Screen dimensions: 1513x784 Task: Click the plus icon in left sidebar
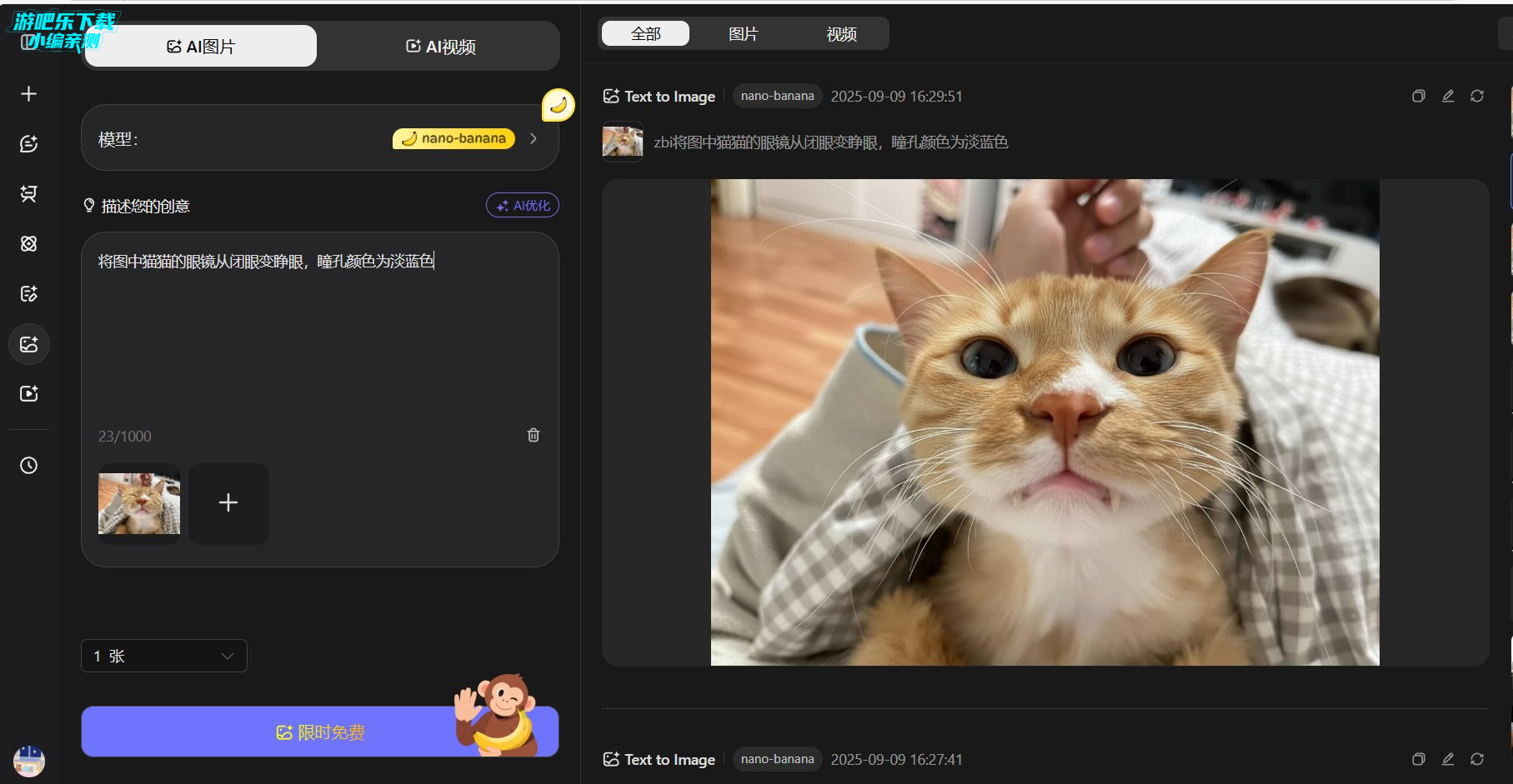pos(28,93)
